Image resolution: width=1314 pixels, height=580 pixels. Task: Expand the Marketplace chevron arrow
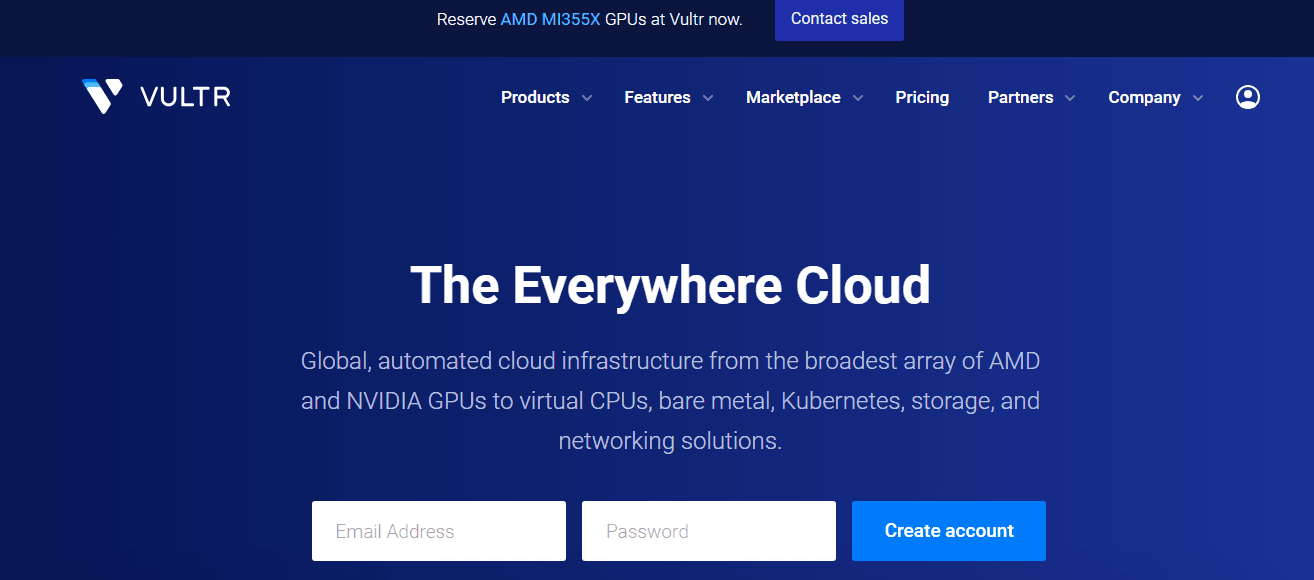coord(858,98)
